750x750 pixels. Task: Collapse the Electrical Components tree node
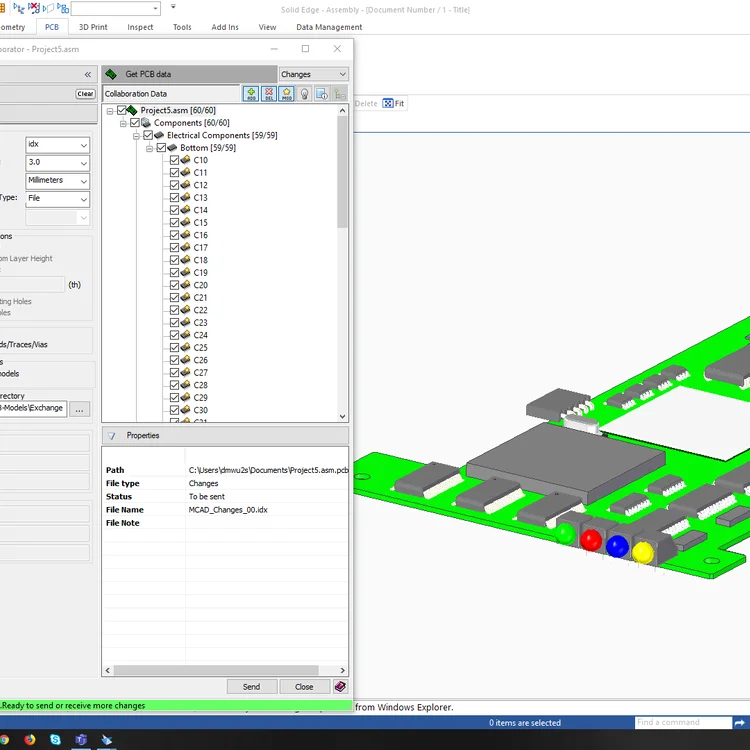tap(136, 136)
